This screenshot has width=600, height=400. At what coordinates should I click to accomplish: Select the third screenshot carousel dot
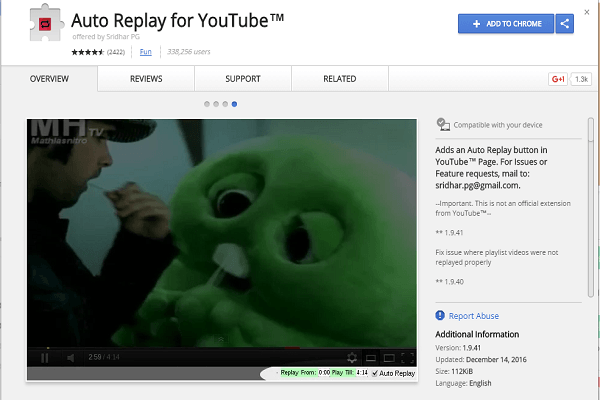225,104
